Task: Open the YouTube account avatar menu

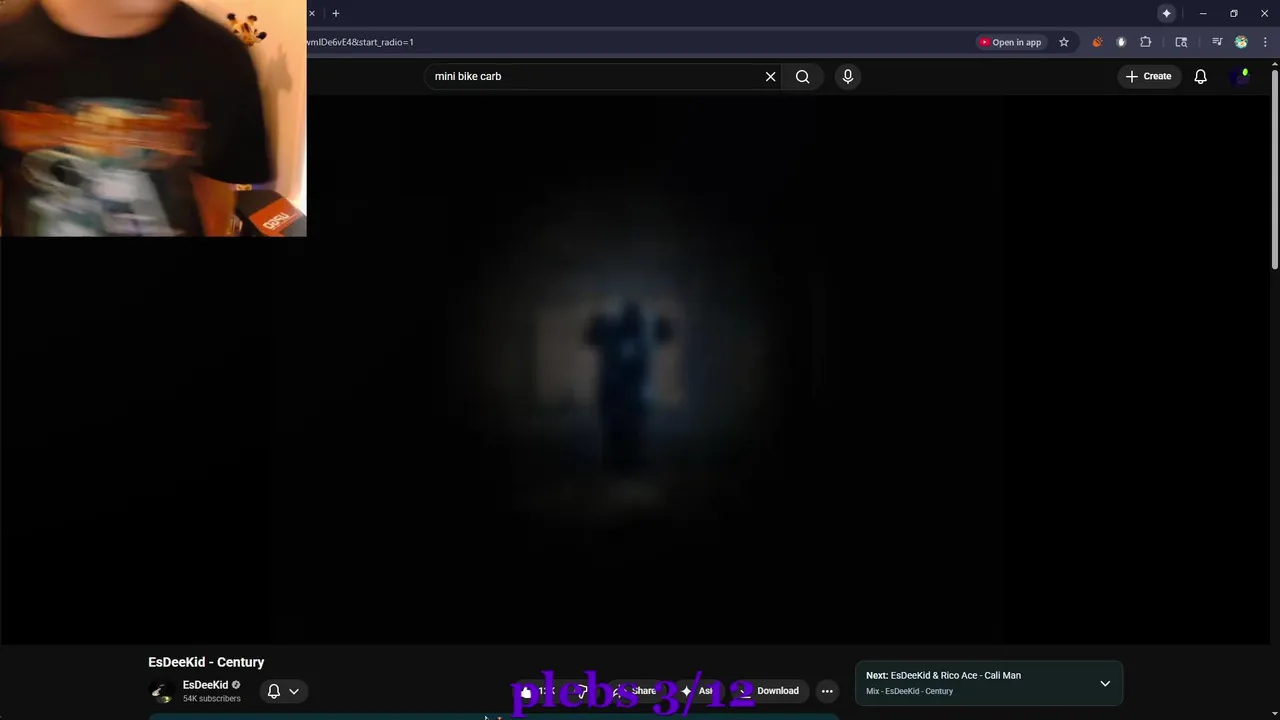Action: click(1242, 76)
